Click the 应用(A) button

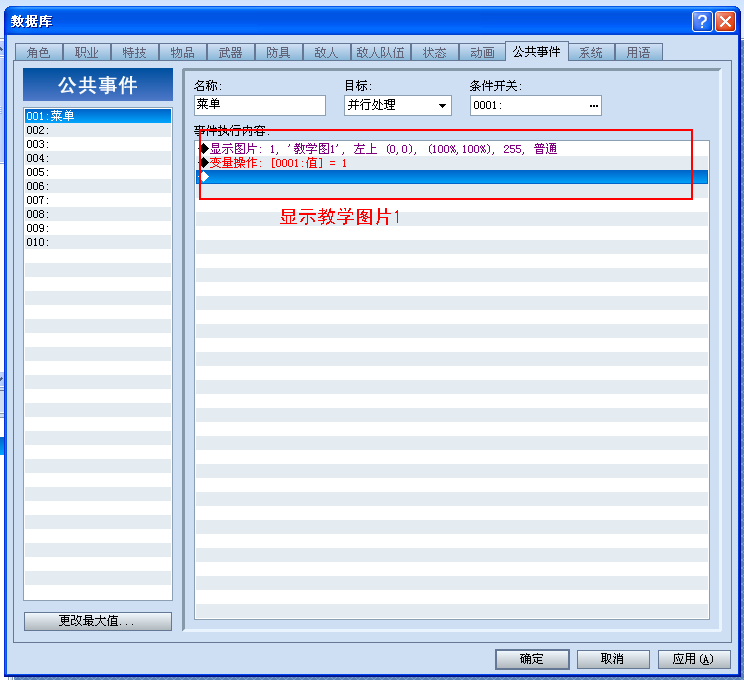tap(694, 659)
